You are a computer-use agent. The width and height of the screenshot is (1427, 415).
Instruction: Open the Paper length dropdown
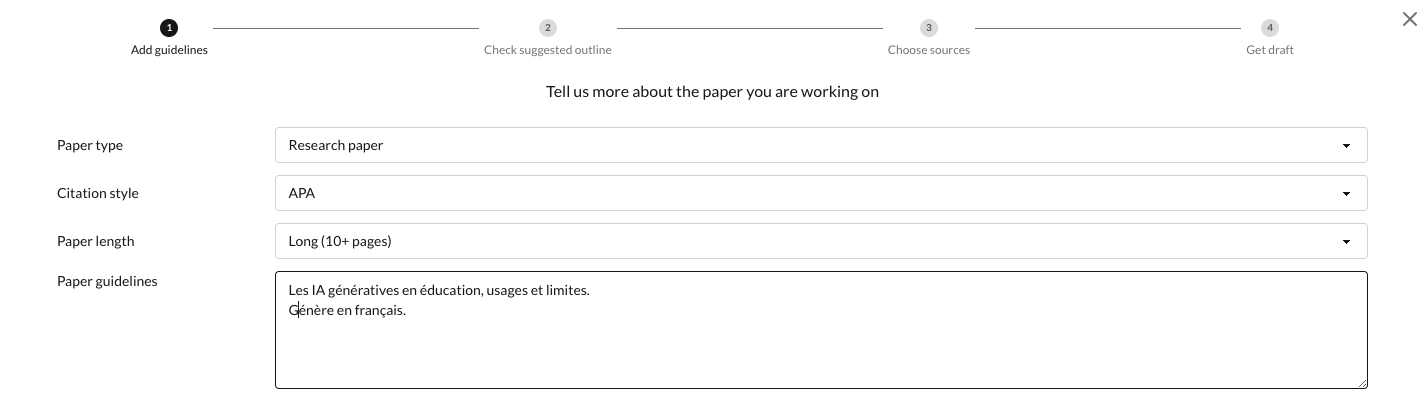(820, 241)
